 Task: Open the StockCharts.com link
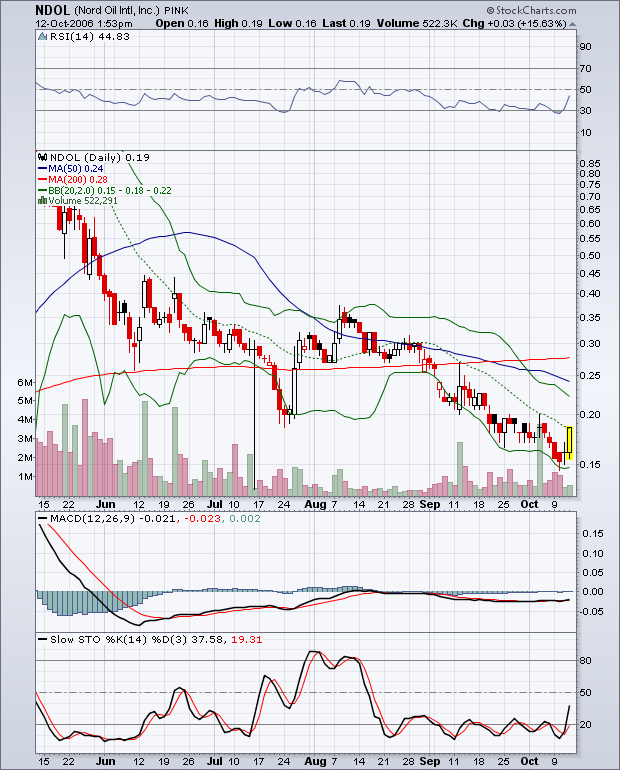(536, 10)
